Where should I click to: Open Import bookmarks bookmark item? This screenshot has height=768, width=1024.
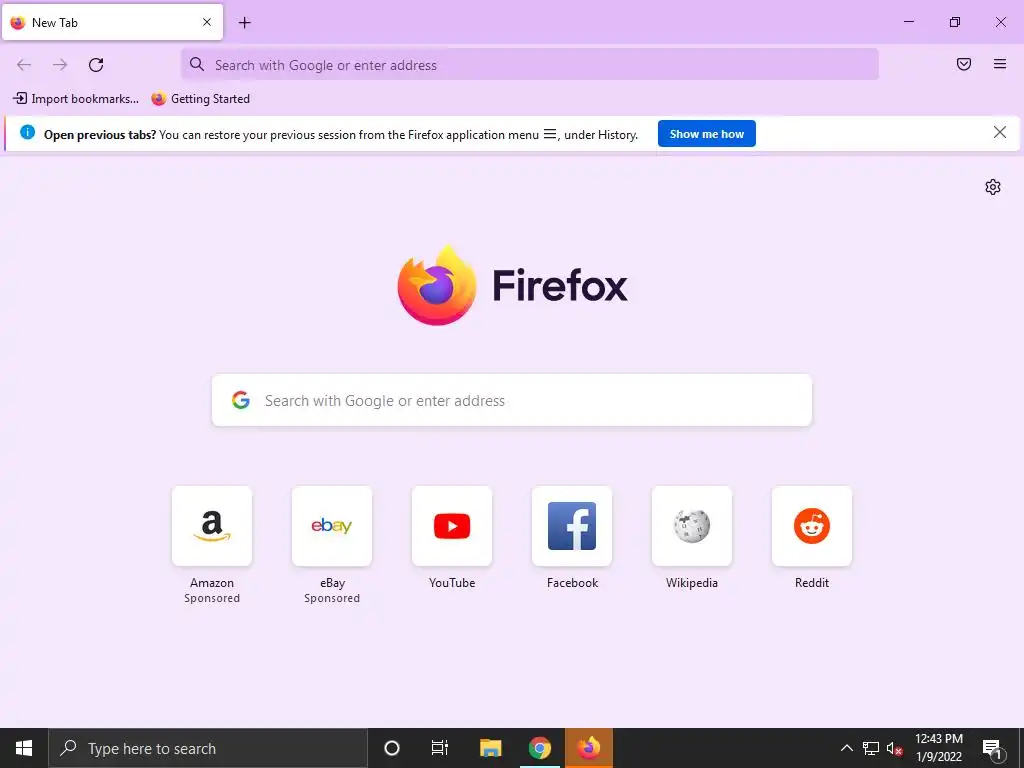76,99
